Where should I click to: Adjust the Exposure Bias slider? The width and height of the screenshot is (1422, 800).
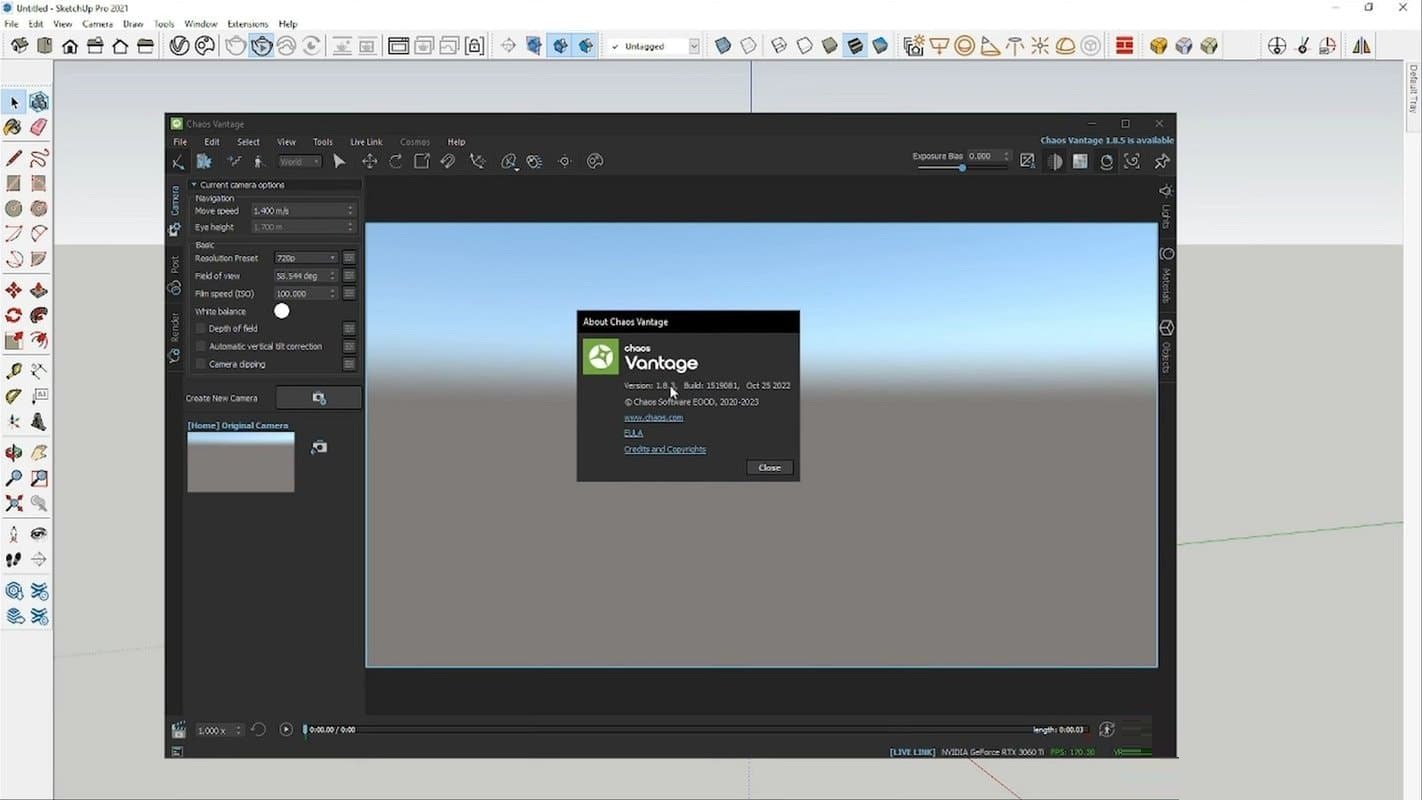(x=963, y=167)
